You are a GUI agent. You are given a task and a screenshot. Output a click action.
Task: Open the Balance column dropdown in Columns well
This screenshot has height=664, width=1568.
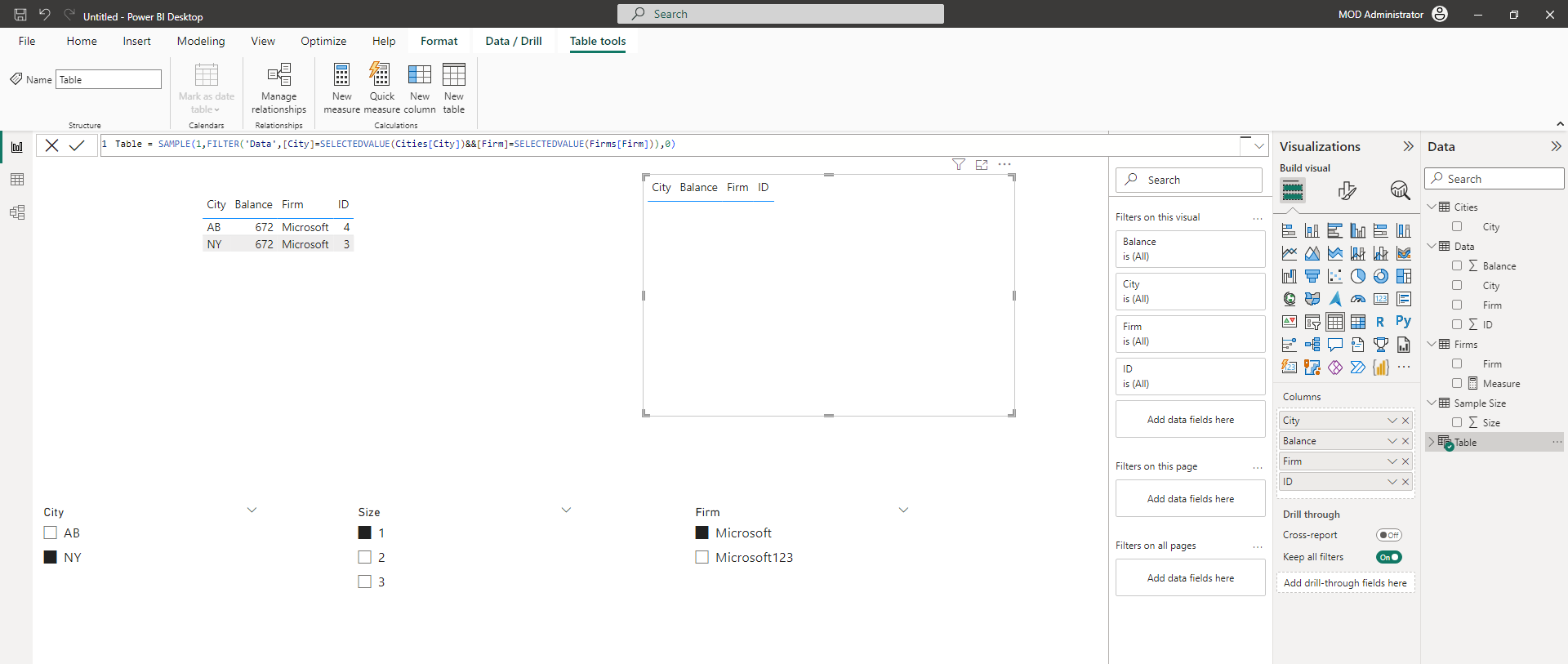coord(1392,441)
